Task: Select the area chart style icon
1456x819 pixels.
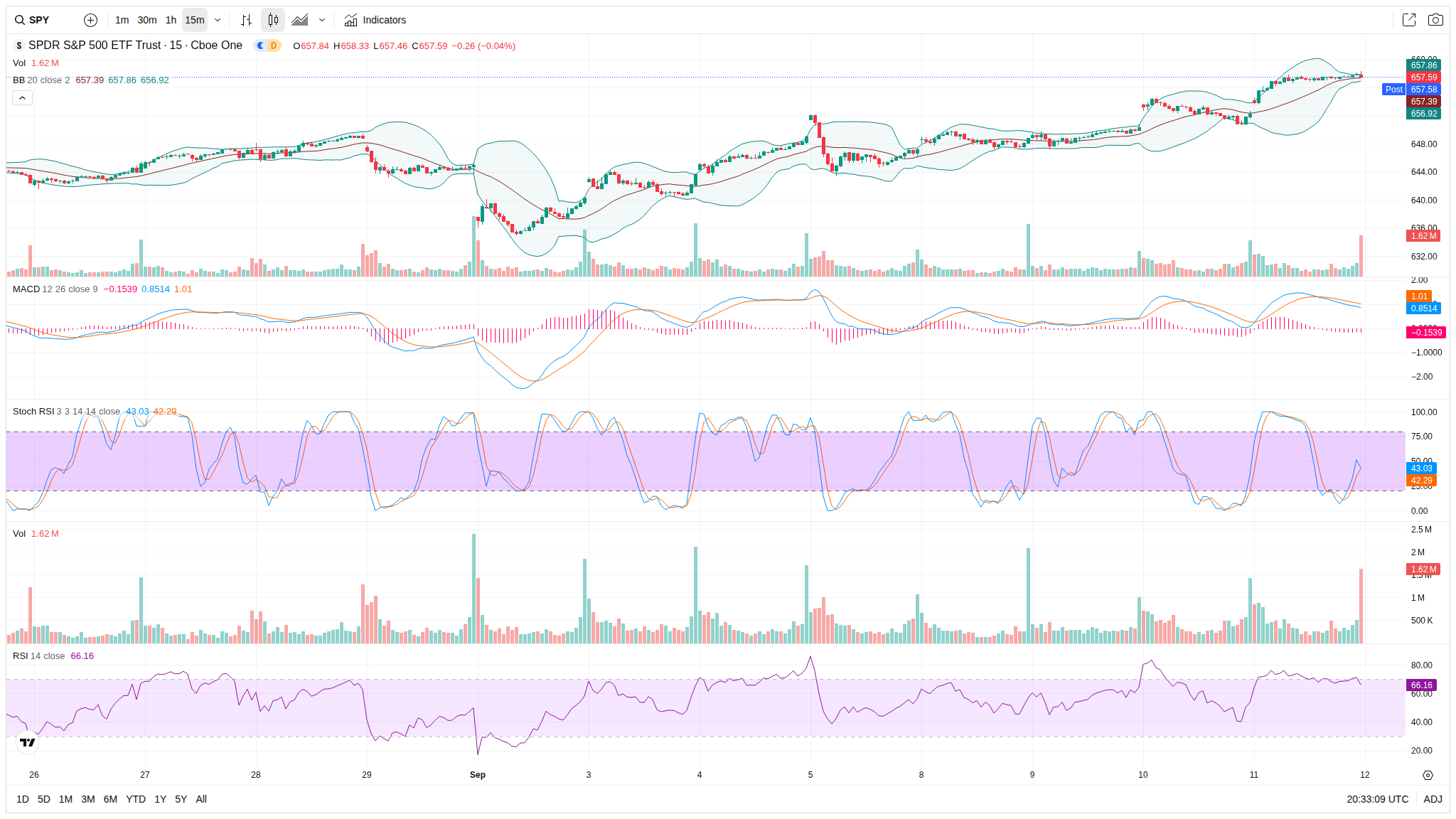Action: coord(300,20)
